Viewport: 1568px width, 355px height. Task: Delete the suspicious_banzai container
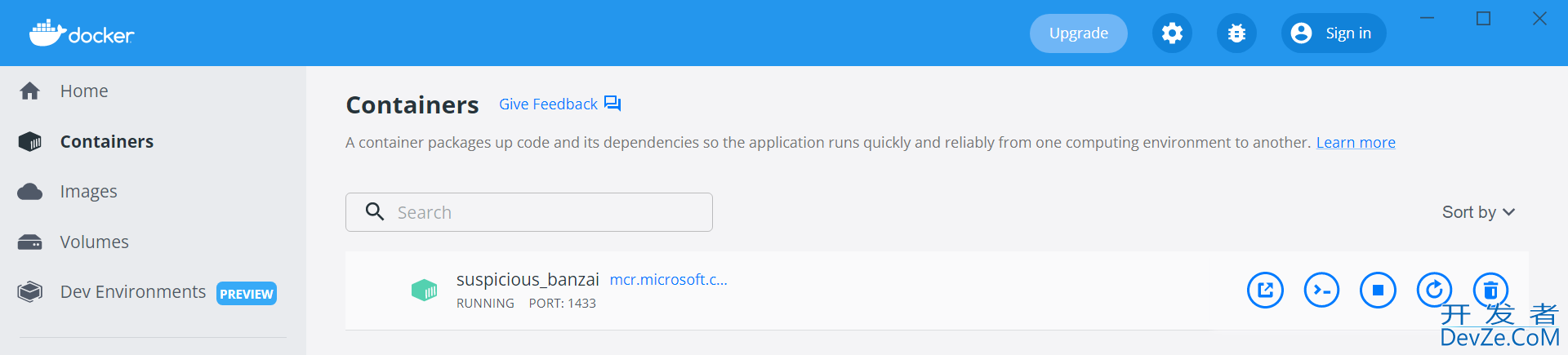click(1490, 290)
